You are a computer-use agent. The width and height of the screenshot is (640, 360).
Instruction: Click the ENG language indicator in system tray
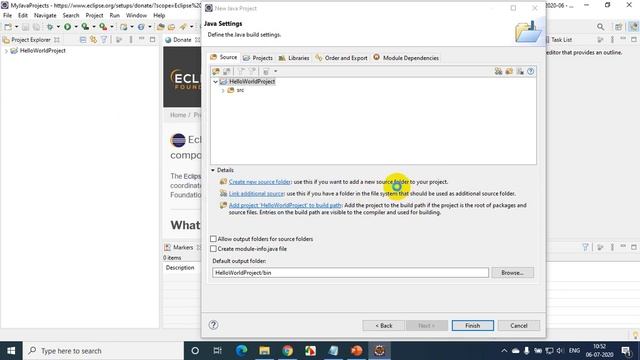[x=574, y=351]
